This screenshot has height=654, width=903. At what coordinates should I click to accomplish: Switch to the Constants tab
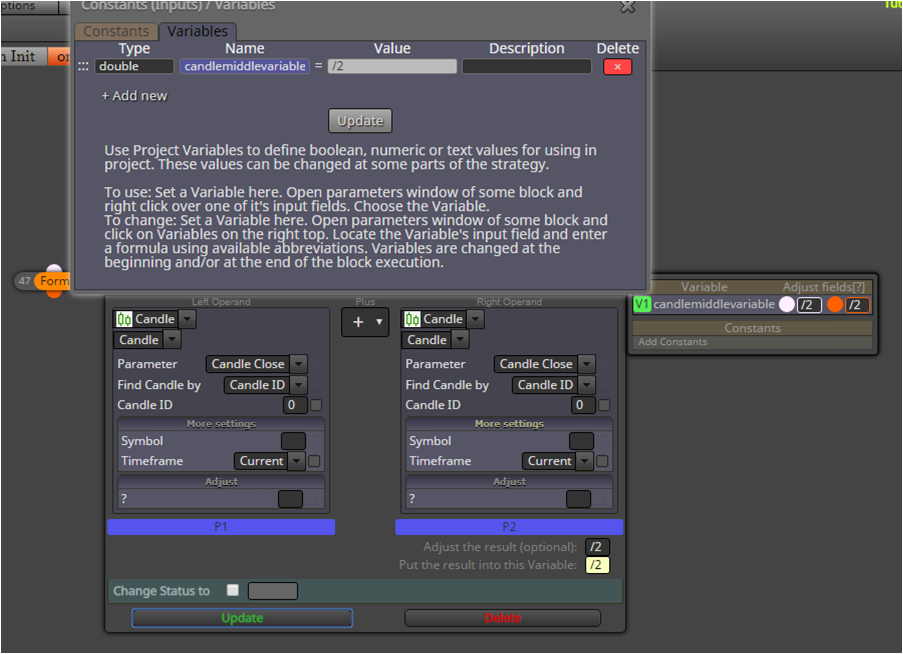coord(116,31)
